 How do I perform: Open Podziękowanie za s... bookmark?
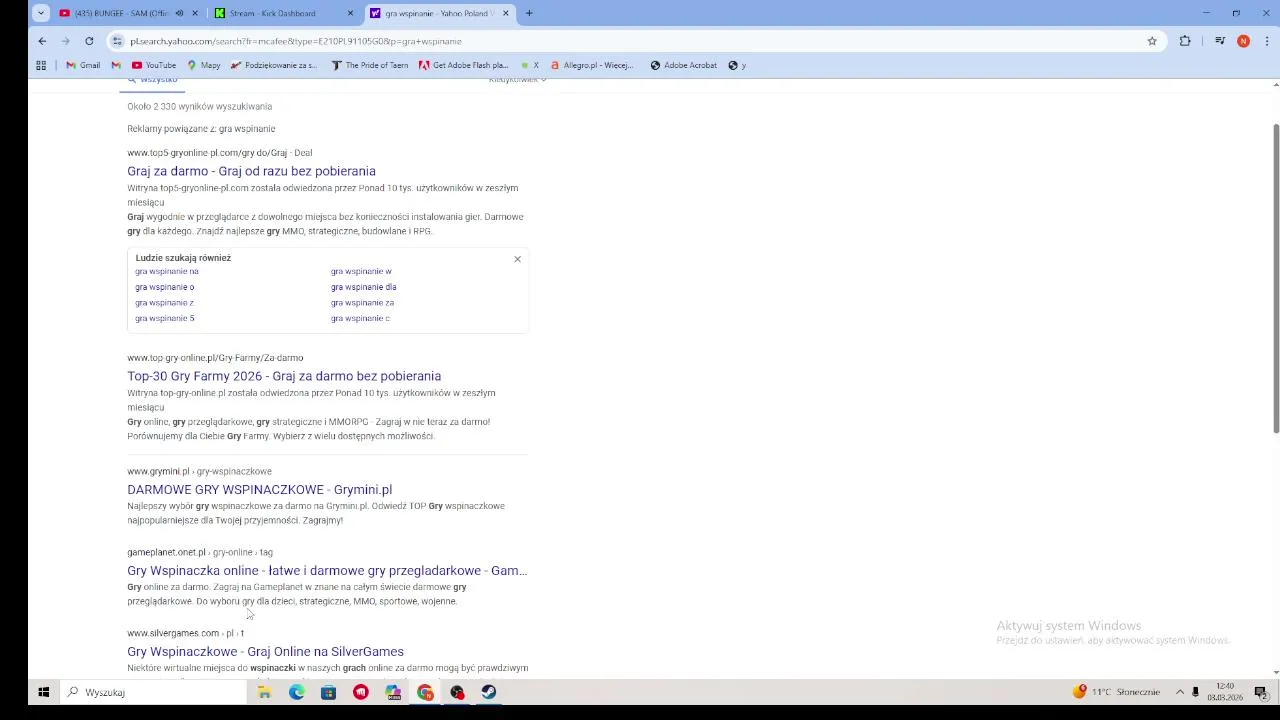pos(273,65)
